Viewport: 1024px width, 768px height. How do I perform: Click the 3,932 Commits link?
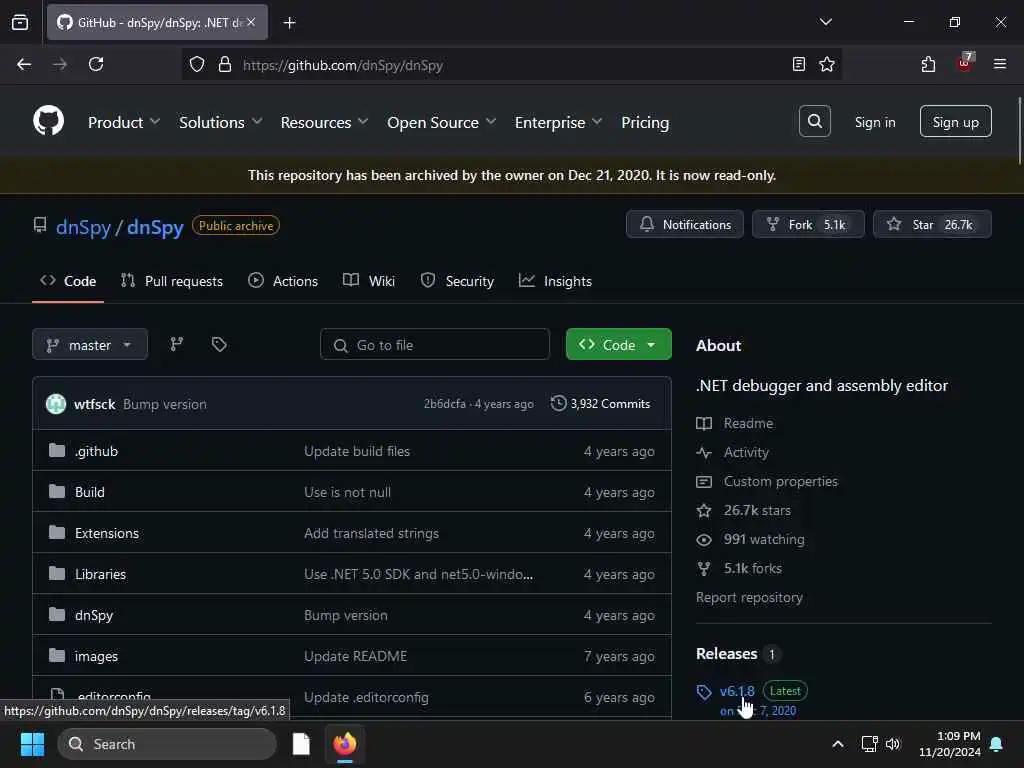coord(601,404)
